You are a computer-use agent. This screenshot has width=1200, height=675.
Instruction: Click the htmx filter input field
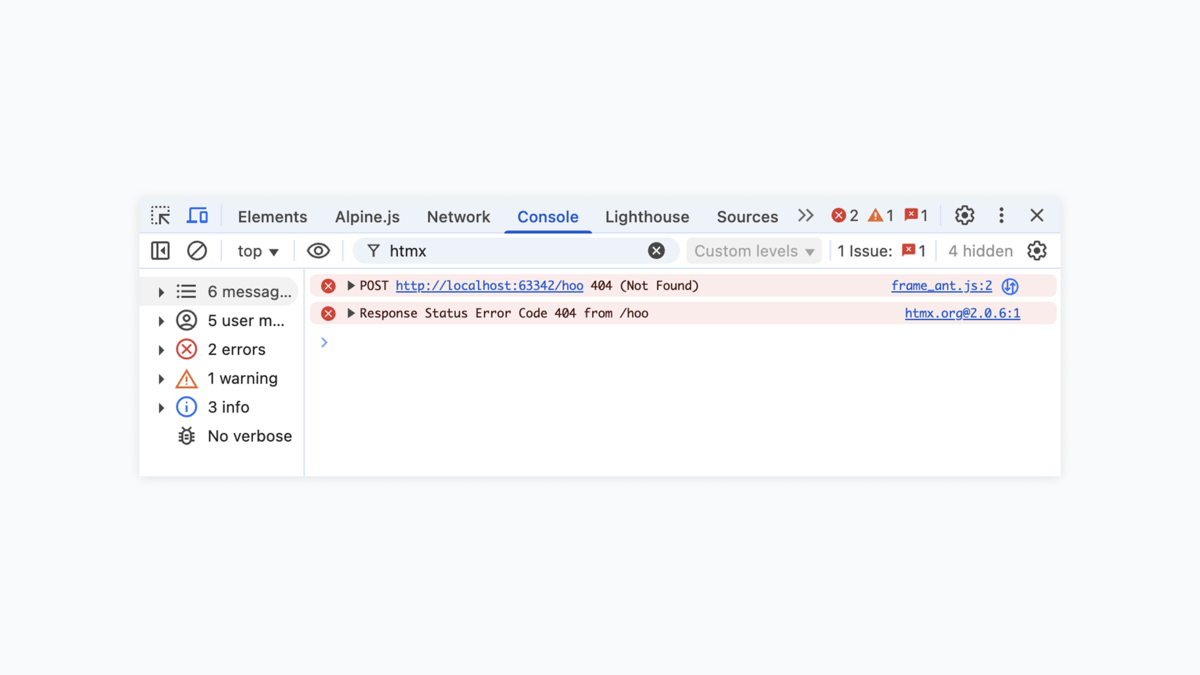click(515, 251)
